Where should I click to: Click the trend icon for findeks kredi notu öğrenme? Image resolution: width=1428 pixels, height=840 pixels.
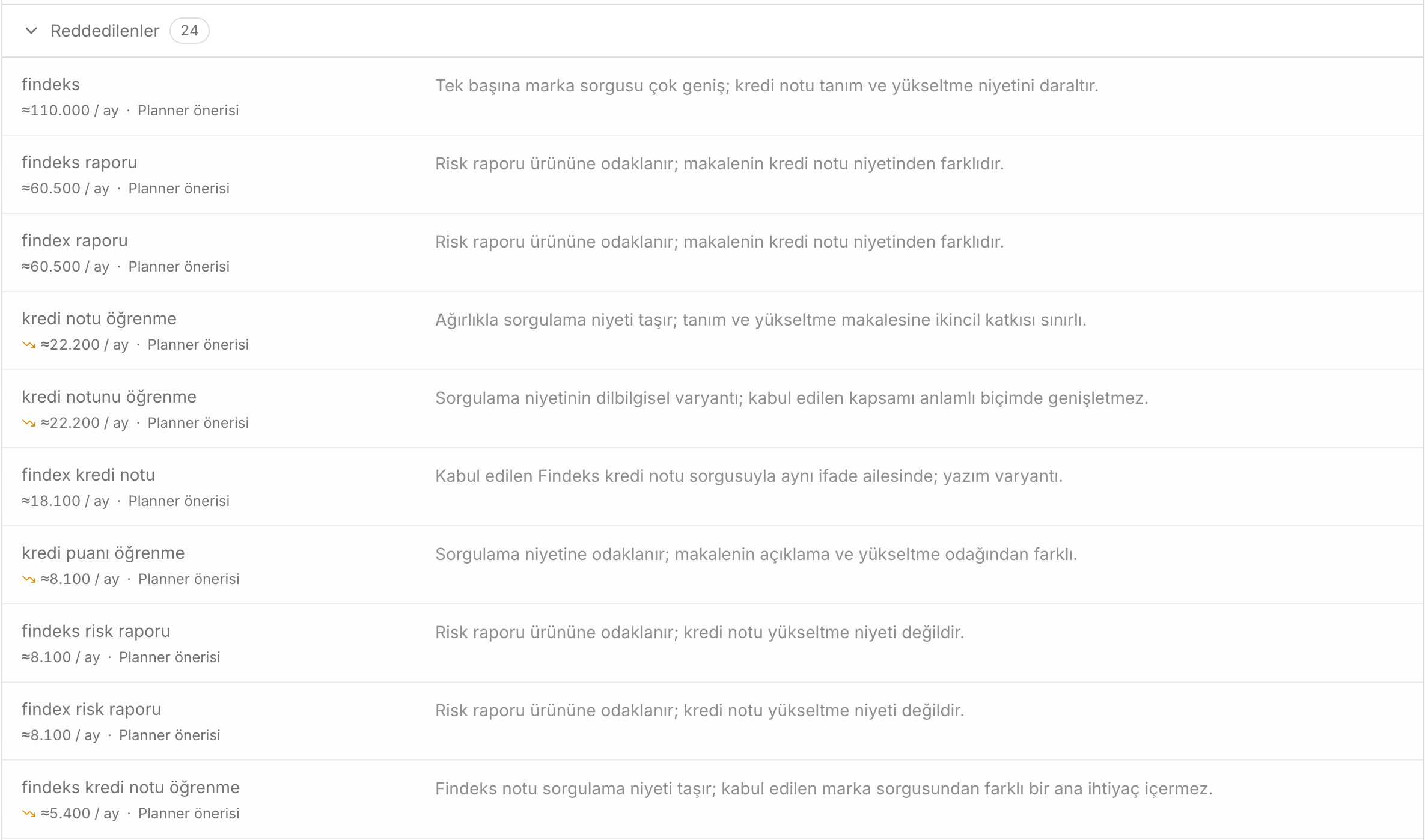(x=29, y=814)
